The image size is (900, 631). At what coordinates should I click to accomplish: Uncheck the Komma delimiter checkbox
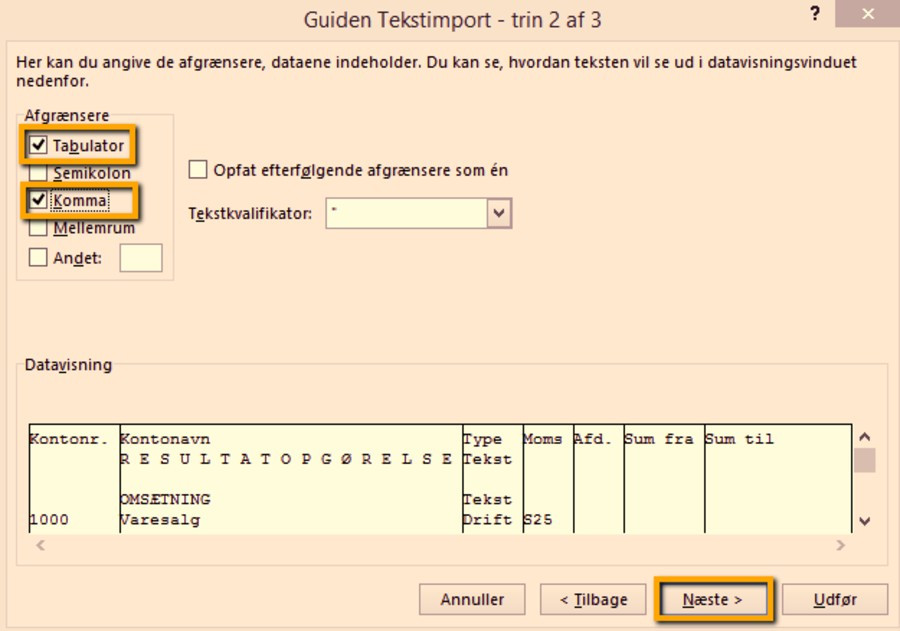click(x=40, y=201)
